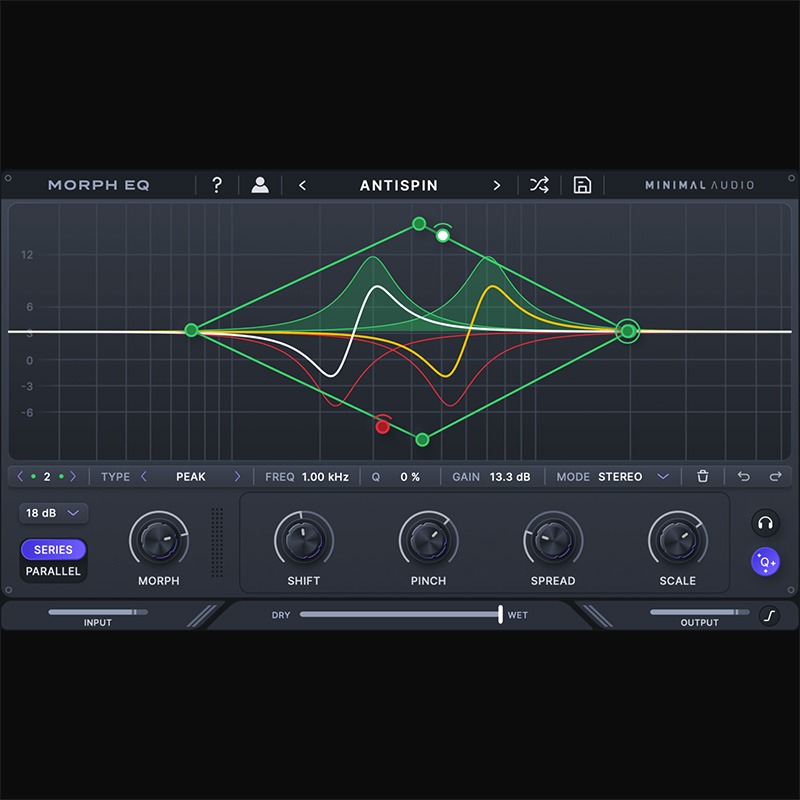Randomize preset with shuffle icon

(539, 185)
